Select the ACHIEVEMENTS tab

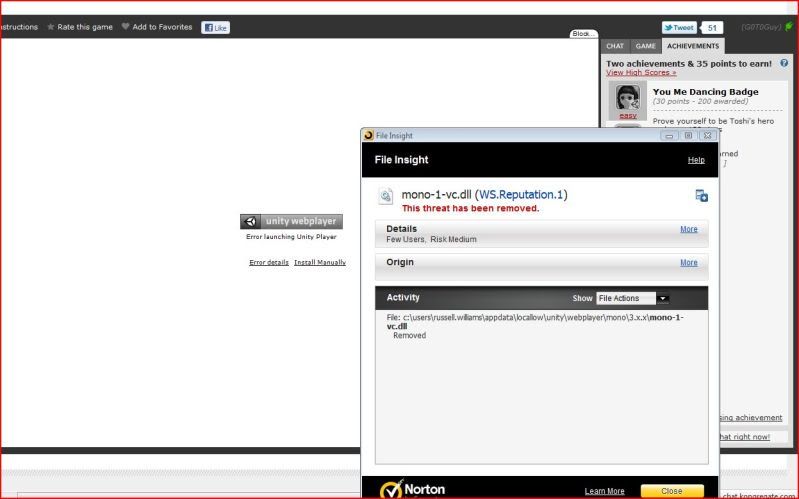[693, 46]
